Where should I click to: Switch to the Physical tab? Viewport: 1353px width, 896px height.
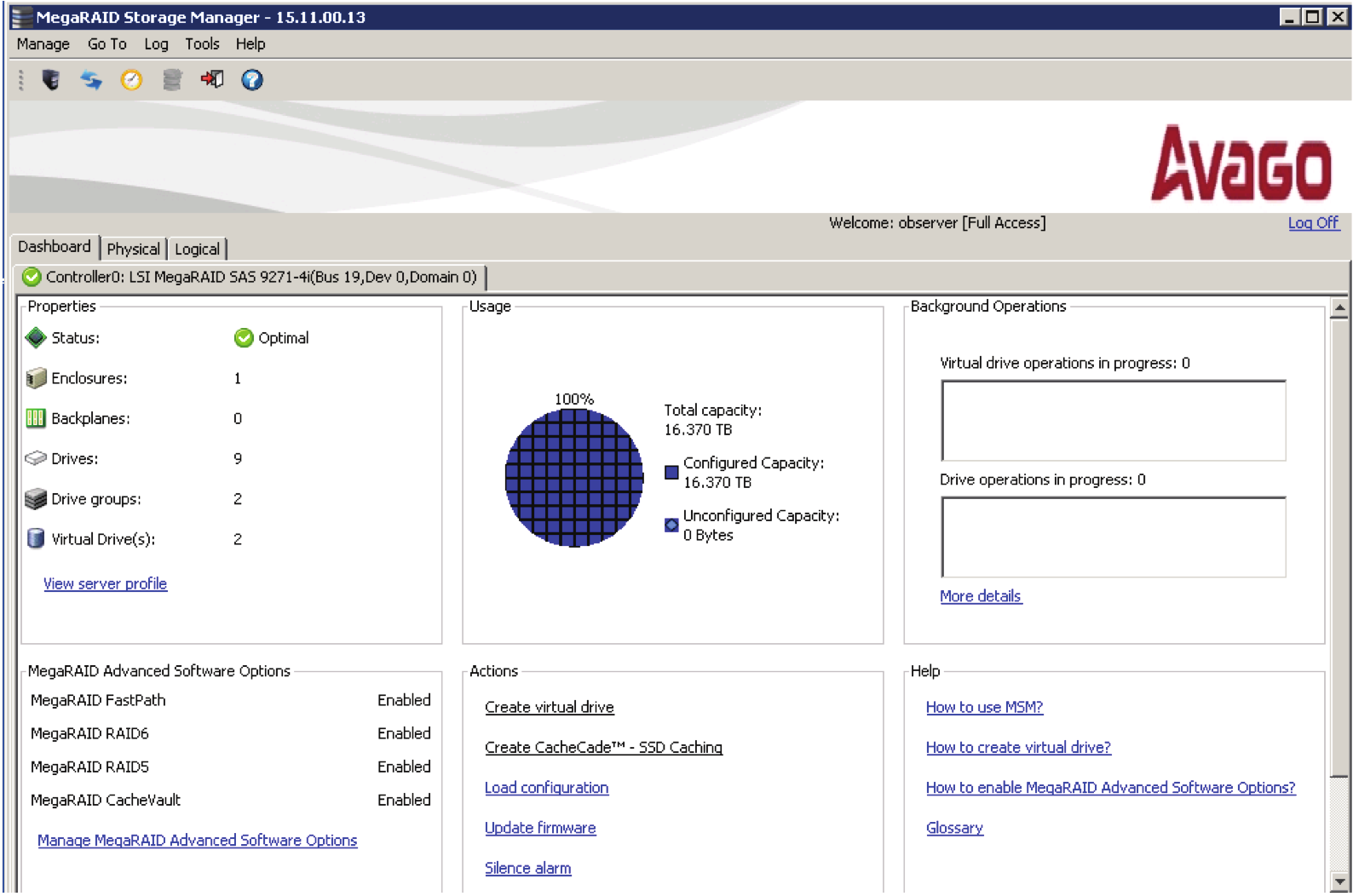134,249
